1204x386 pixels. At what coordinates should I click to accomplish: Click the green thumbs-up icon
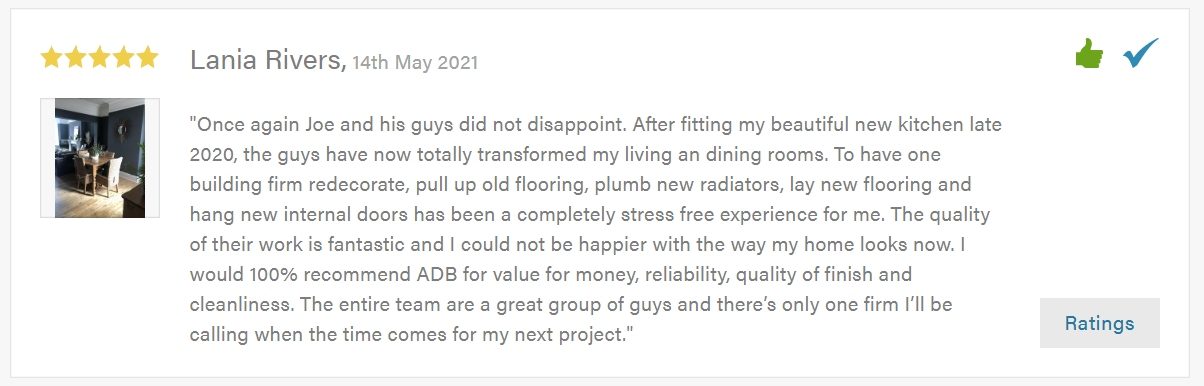tap(1089, 54)
